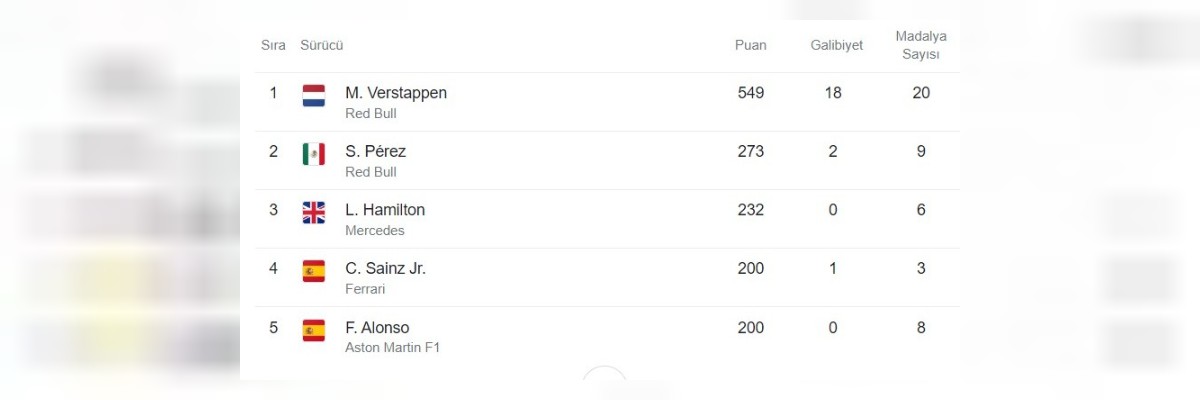Click the Sürücü column header
The width and height of the screenshot is (1200, 400).
point(322,45)
